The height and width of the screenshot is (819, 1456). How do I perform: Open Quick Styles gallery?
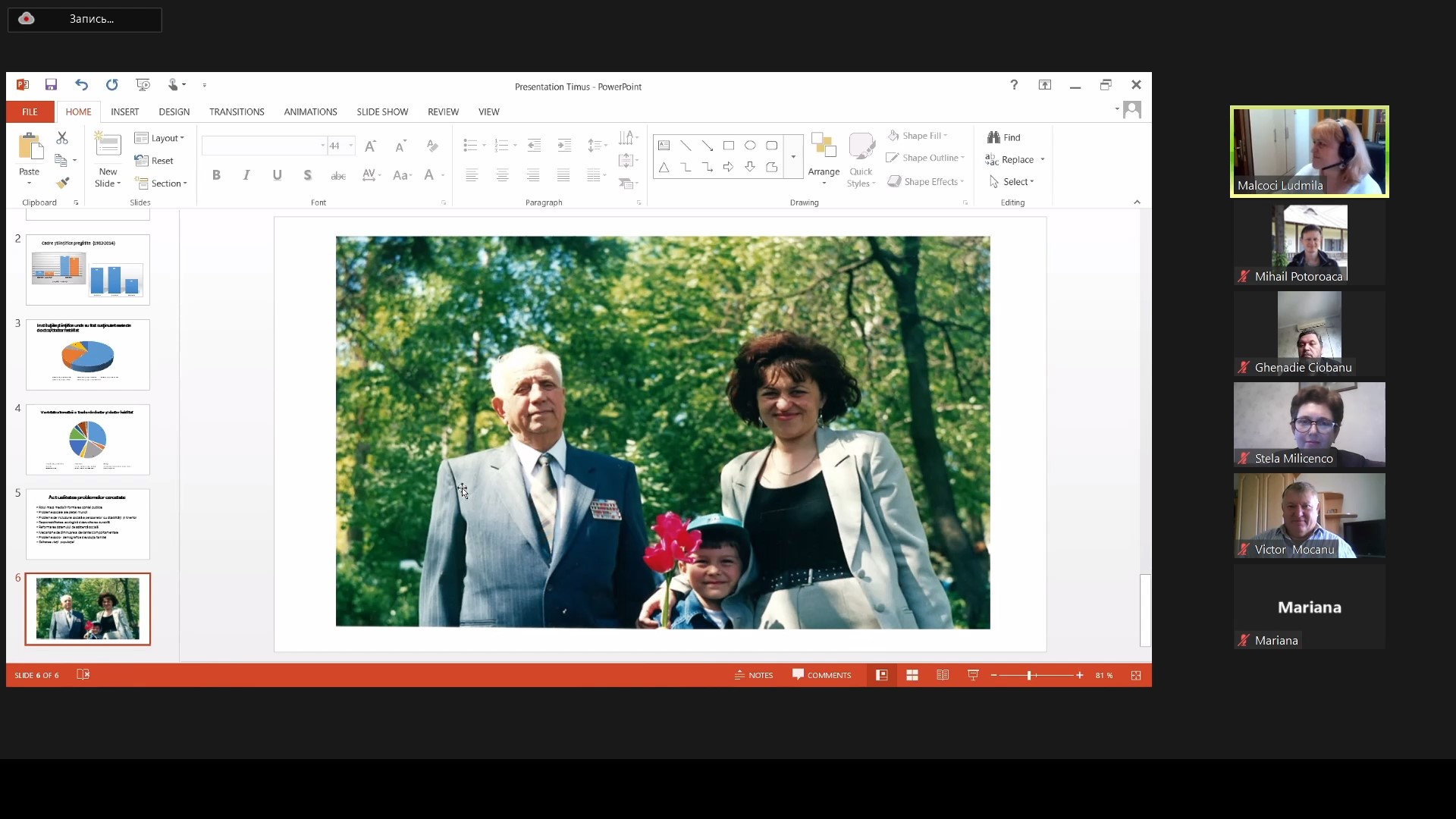point(861,159)
